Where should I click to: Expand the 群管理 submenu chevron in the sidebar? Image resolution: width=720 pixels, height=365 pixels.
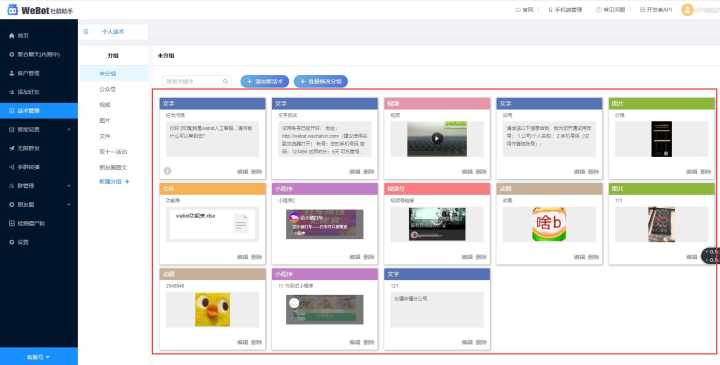coord(69,186)
